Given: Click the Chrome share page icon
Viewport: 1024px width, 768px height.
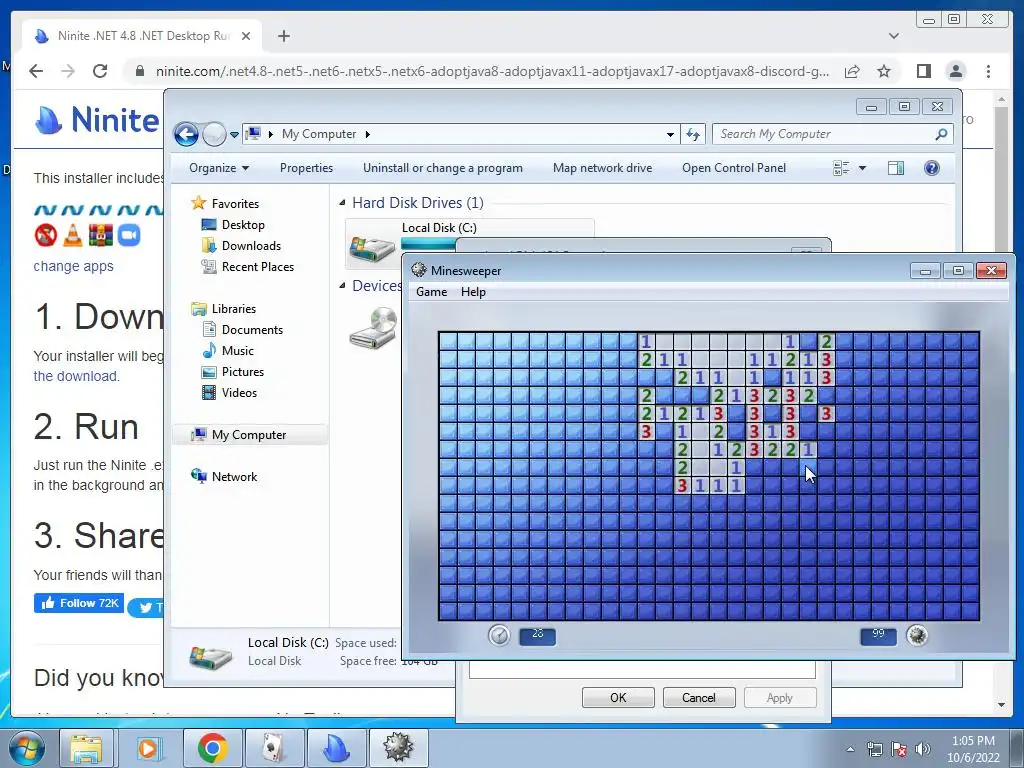Looking at the screenshot, I should click(x=852, y=71).
